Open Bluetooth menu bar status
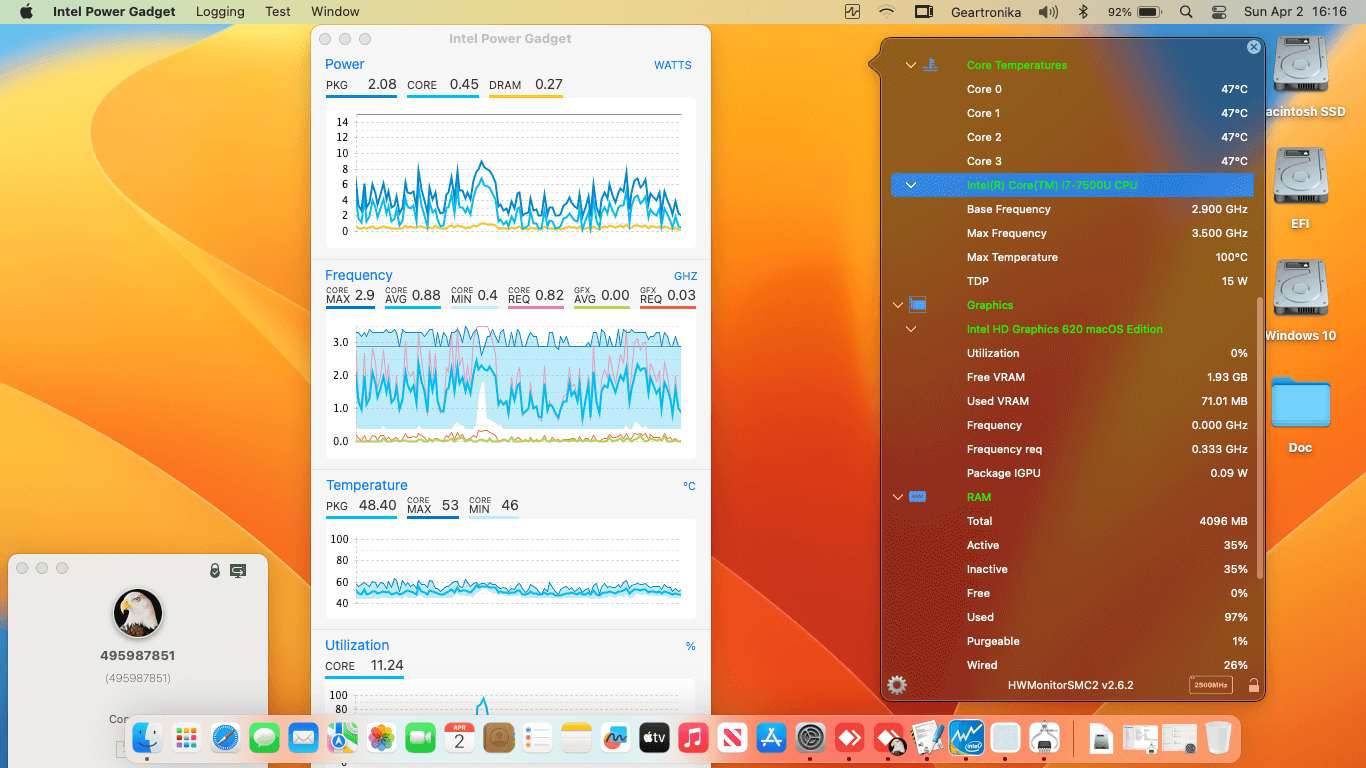The height and width of the screenshot is (768, 1366). point(1082,12)
